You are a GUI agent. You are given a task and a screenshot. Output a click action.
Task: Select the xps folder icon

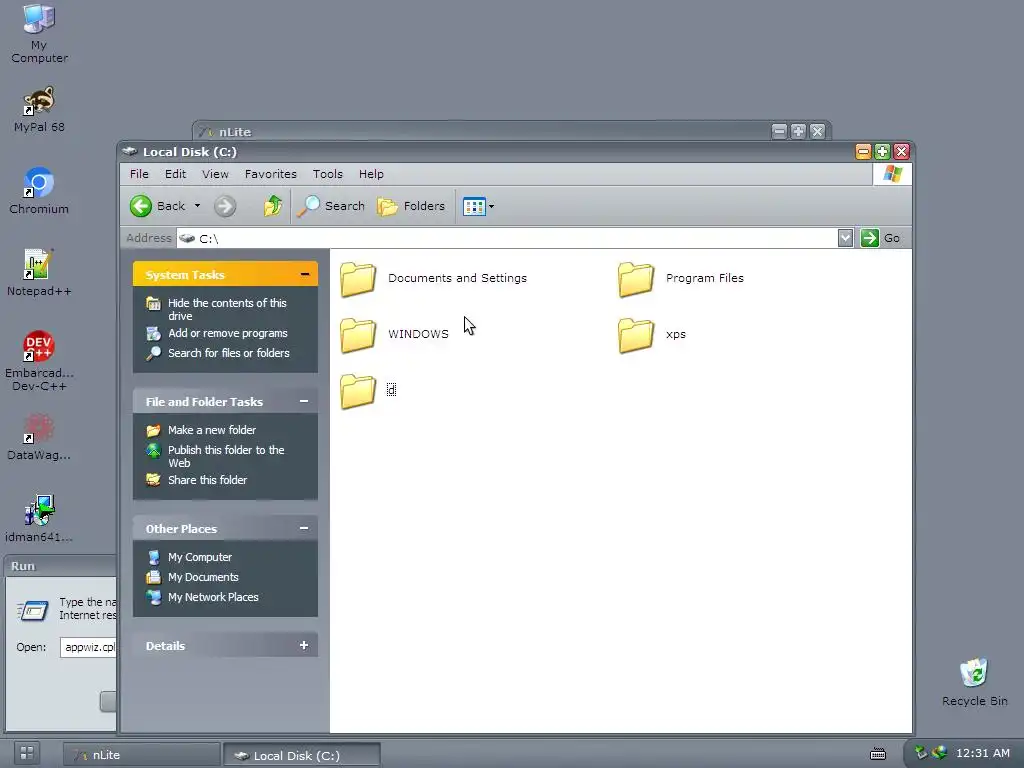pos(636,335)
